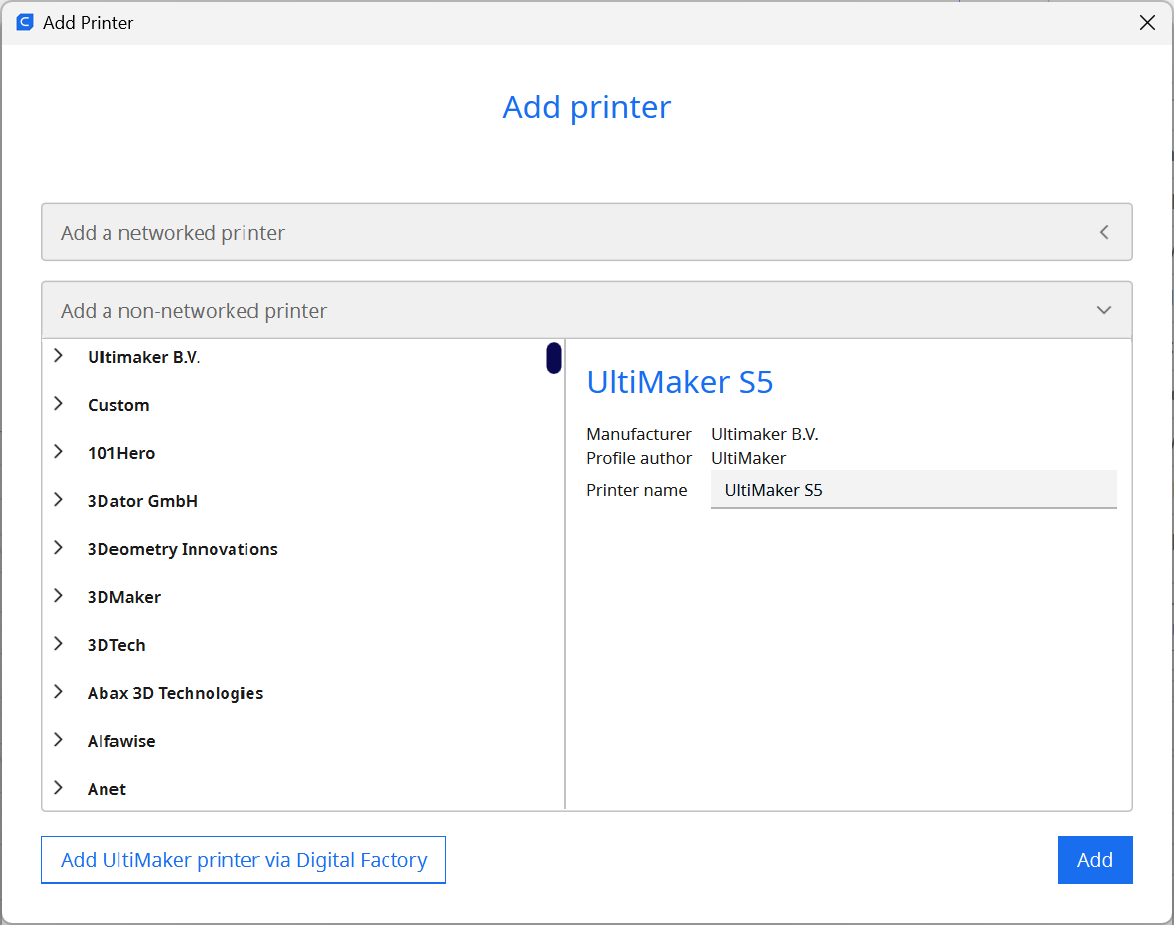The width and height of the screenshot is (1174, 925).
Task: Focus the Printer name input field
Action: click(x=913, y=490)
